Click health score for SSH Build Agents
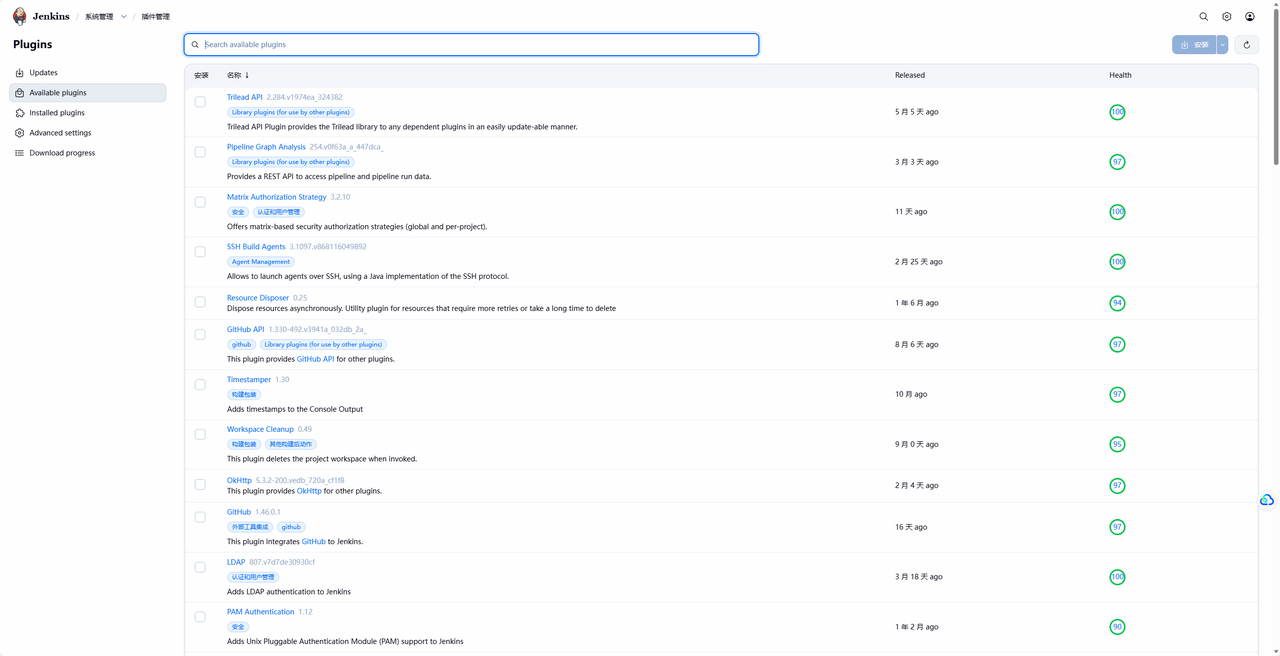 pos(1117,262)
